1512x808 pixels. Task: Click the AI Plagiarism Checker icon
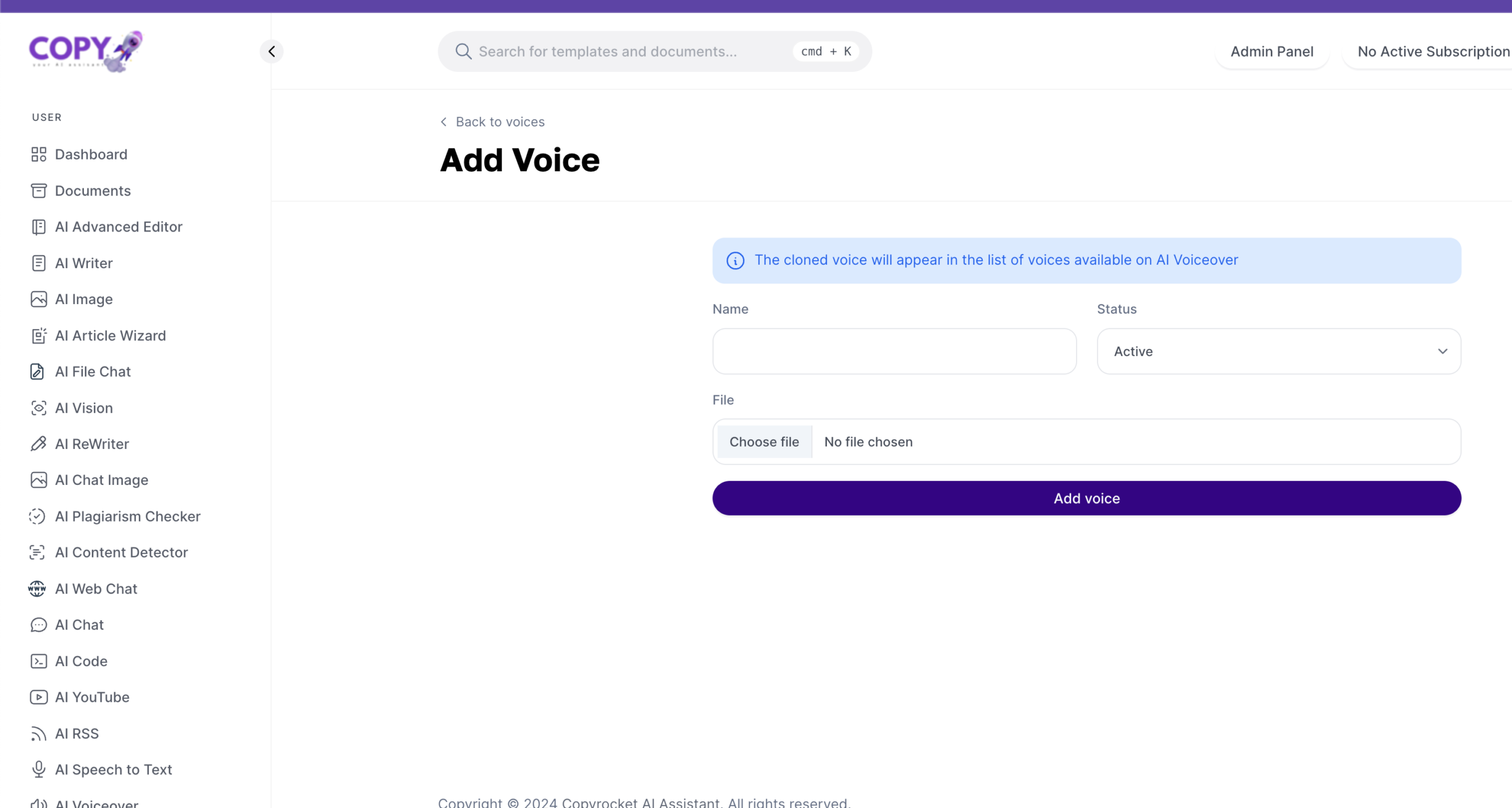coord(37,516)
